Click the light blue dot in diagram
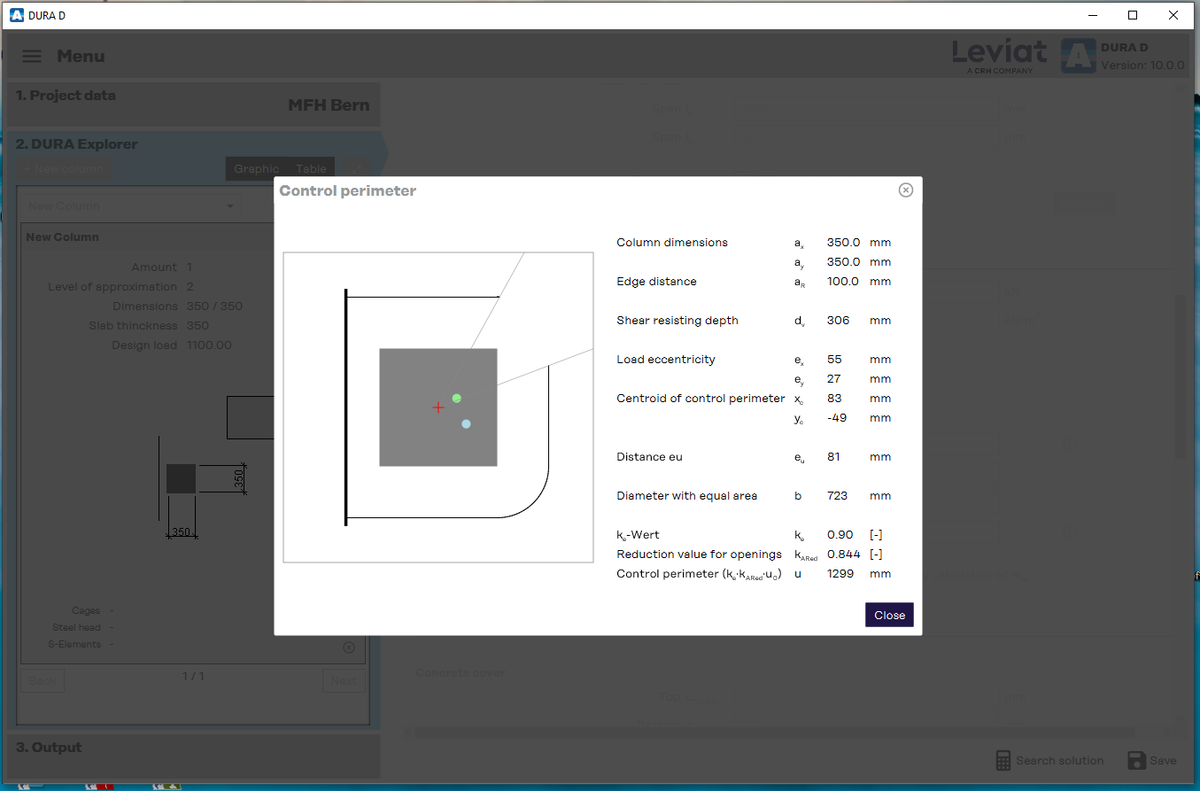 466,424
